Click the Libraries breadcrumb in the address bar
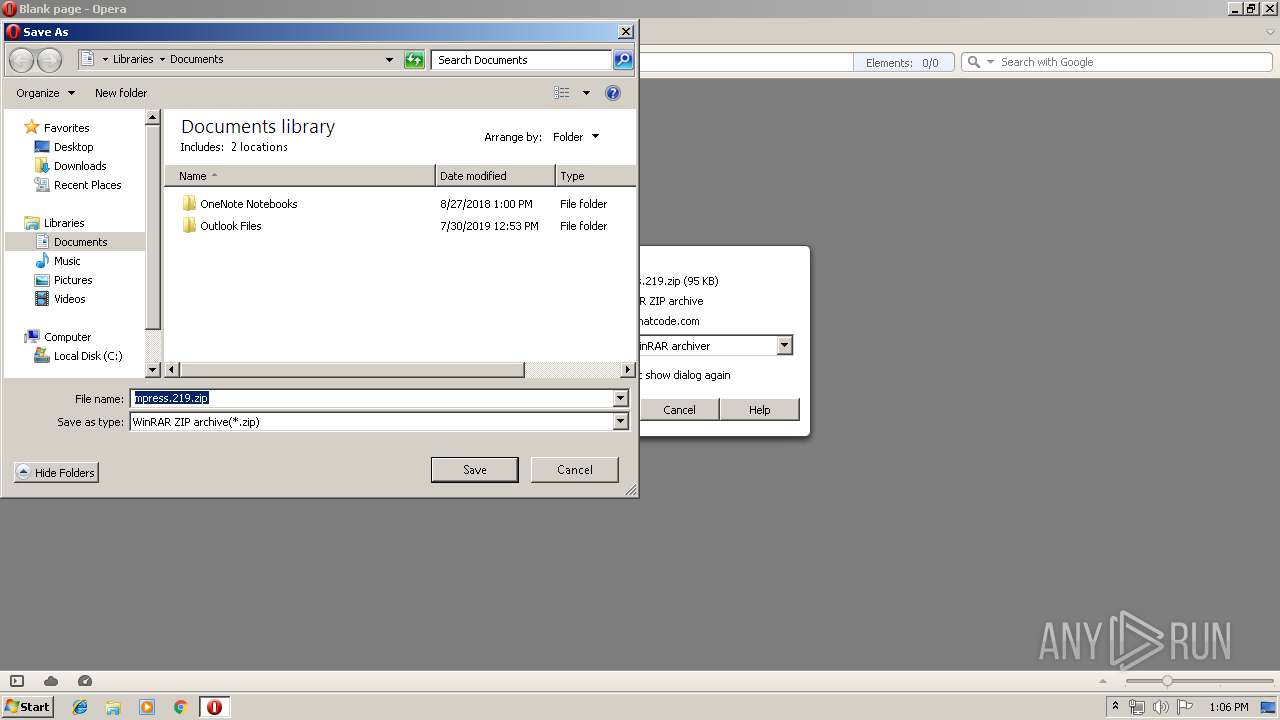 (133, 60)
